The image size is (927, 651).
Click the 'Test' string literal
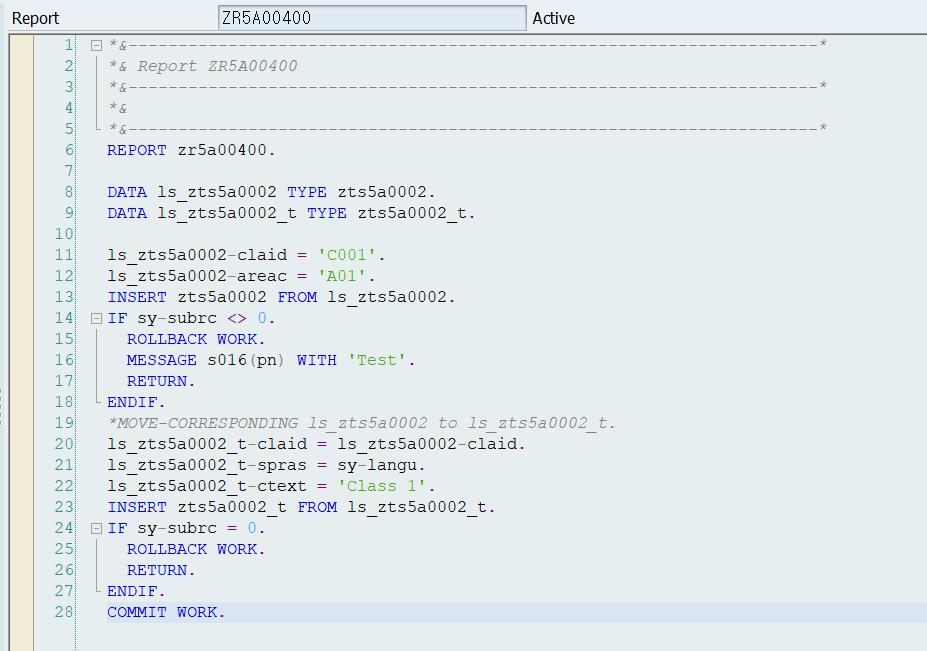pos(377,360)
